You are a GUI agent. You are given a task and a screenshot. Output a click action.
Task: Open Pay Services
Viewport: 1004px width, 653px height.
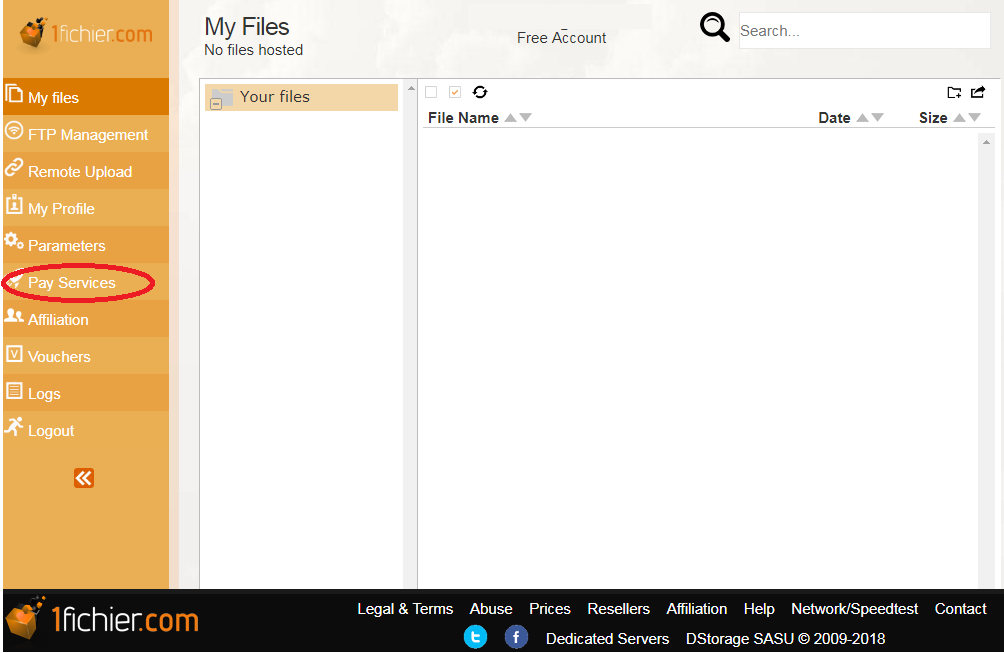(86, 282)
